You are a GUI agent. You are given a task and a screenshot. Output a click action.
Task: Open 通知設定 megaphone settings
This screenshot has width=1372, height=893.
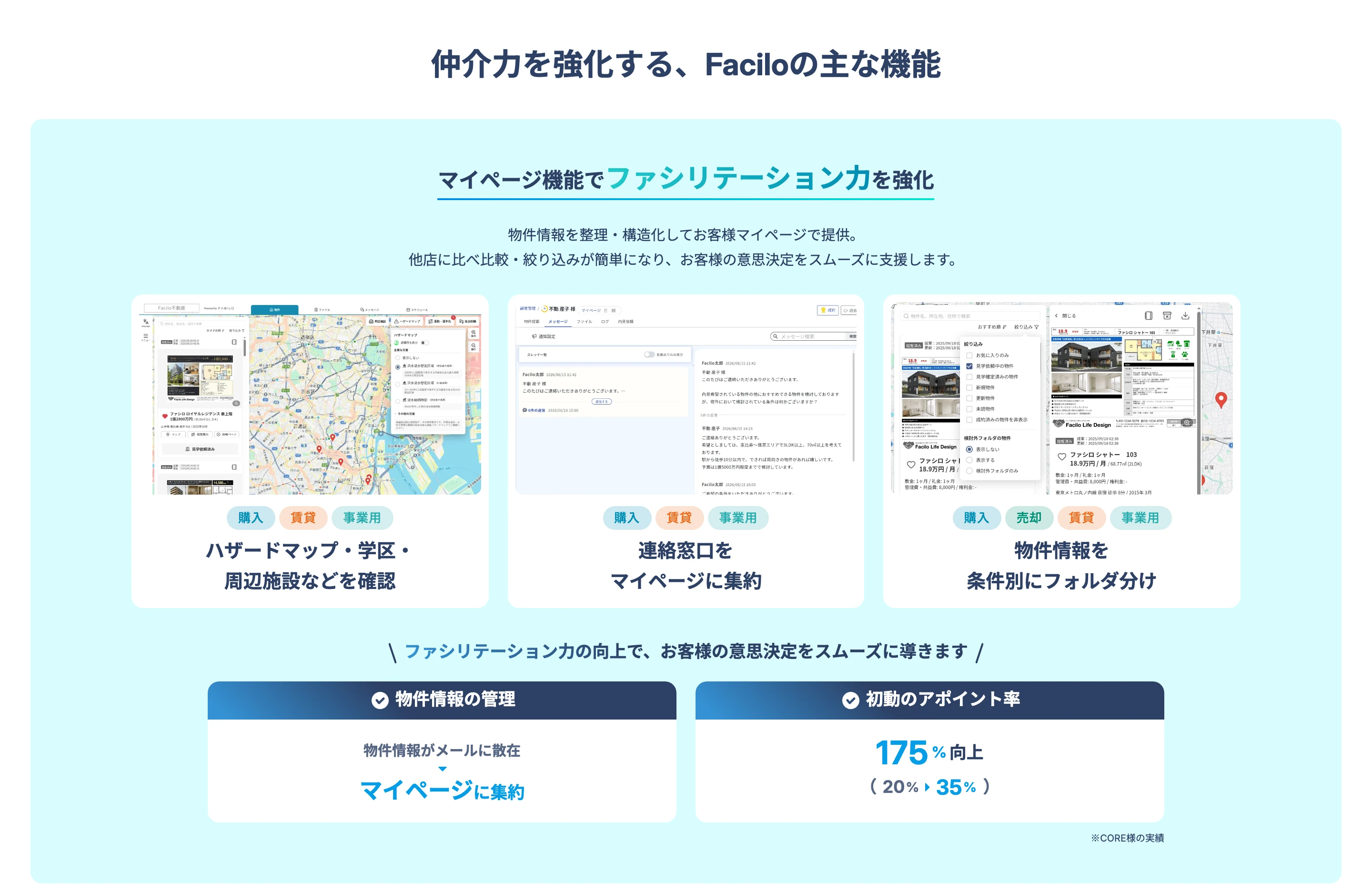coord(543,336)
